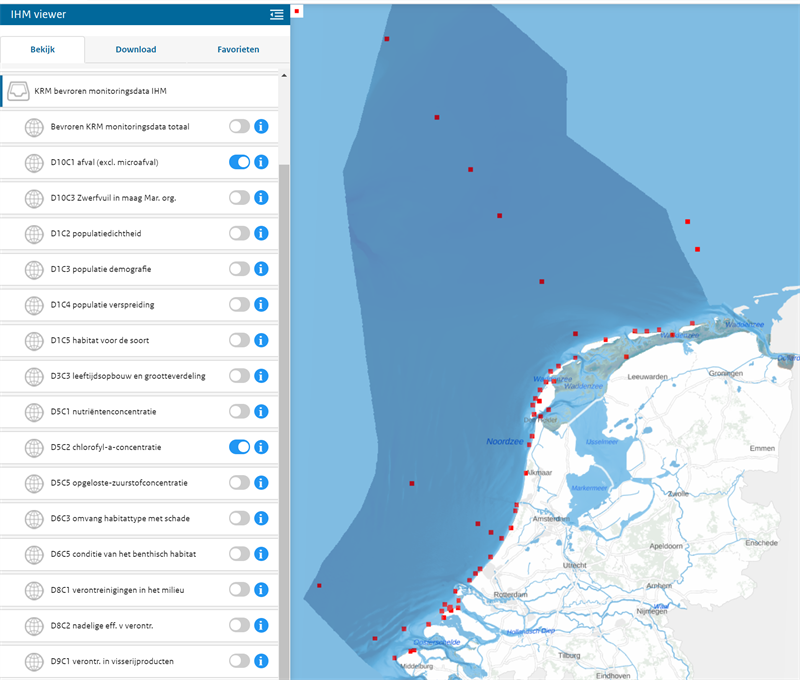Screen dimensions: 800x680
Task: Enable D1C2 populatiedichtheid layer toggle
Action: click(x=239, y=234)
